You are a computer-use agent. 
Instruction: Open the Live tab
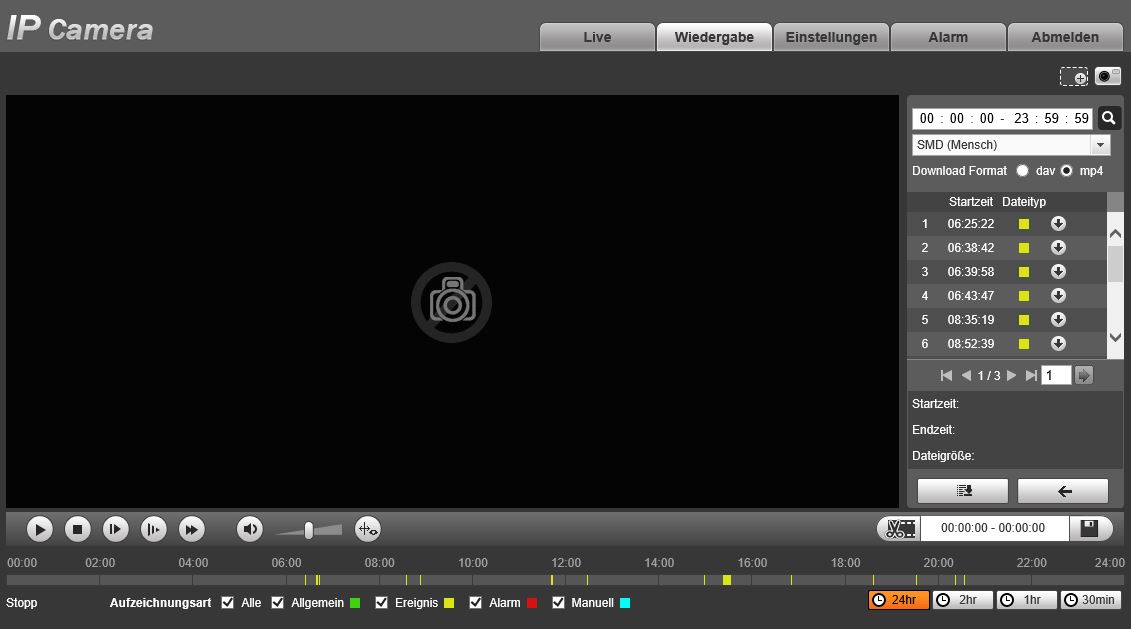[597, 37]
